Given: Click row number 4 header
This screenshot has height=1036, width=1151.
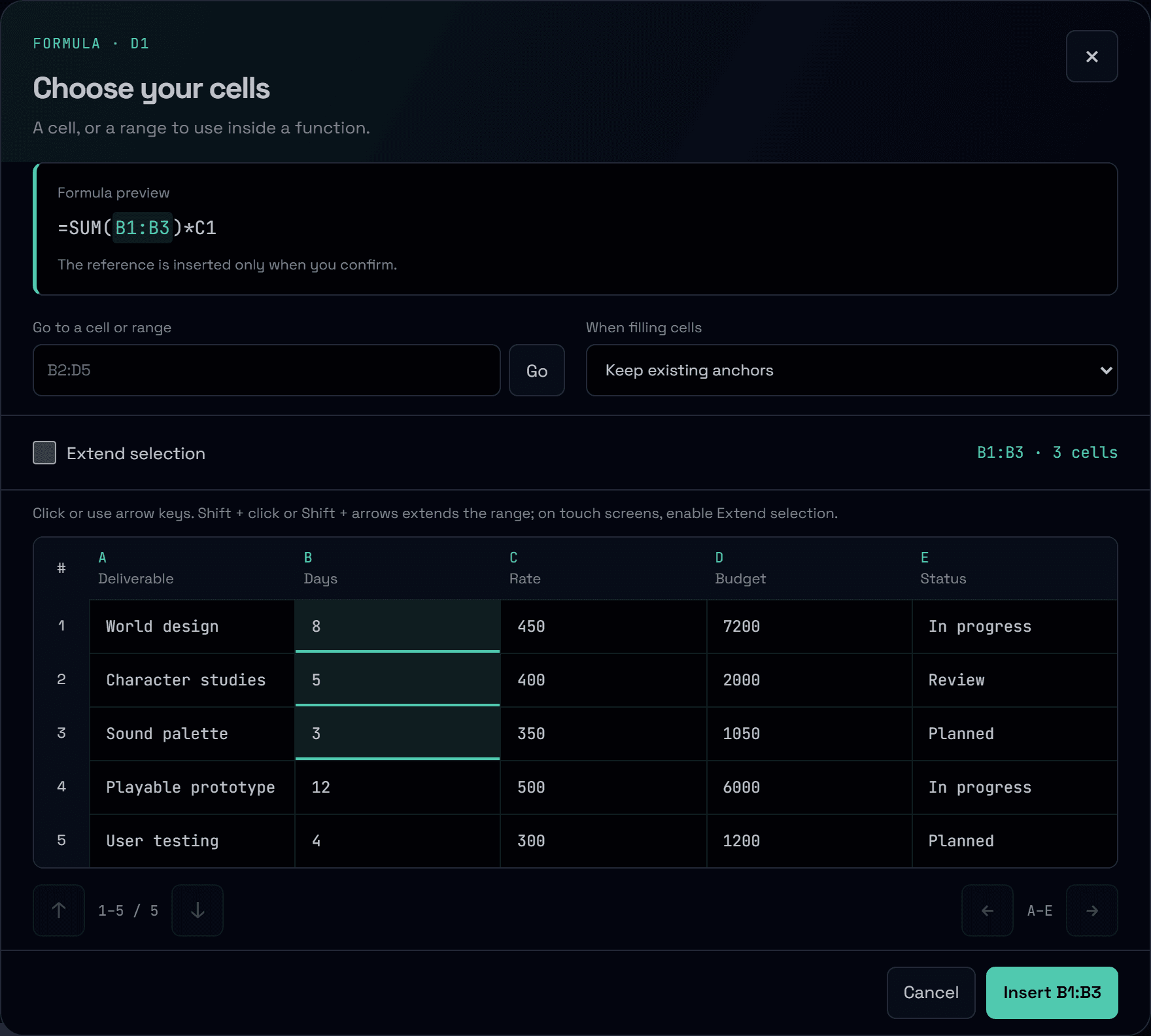Looking at the screenshot, I should [61, 787].
